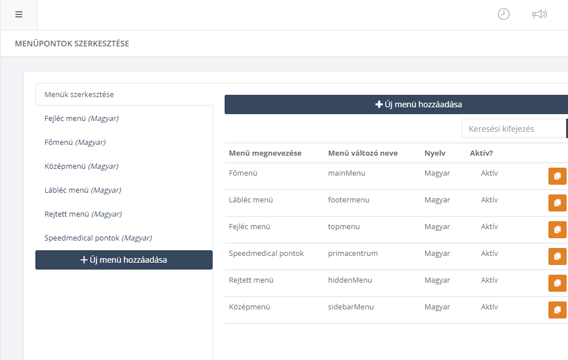This screenshot has height=360, width=568.
Task: Open Lábléc menü (Magyar) in sidebar
Action: pos(83,190)
